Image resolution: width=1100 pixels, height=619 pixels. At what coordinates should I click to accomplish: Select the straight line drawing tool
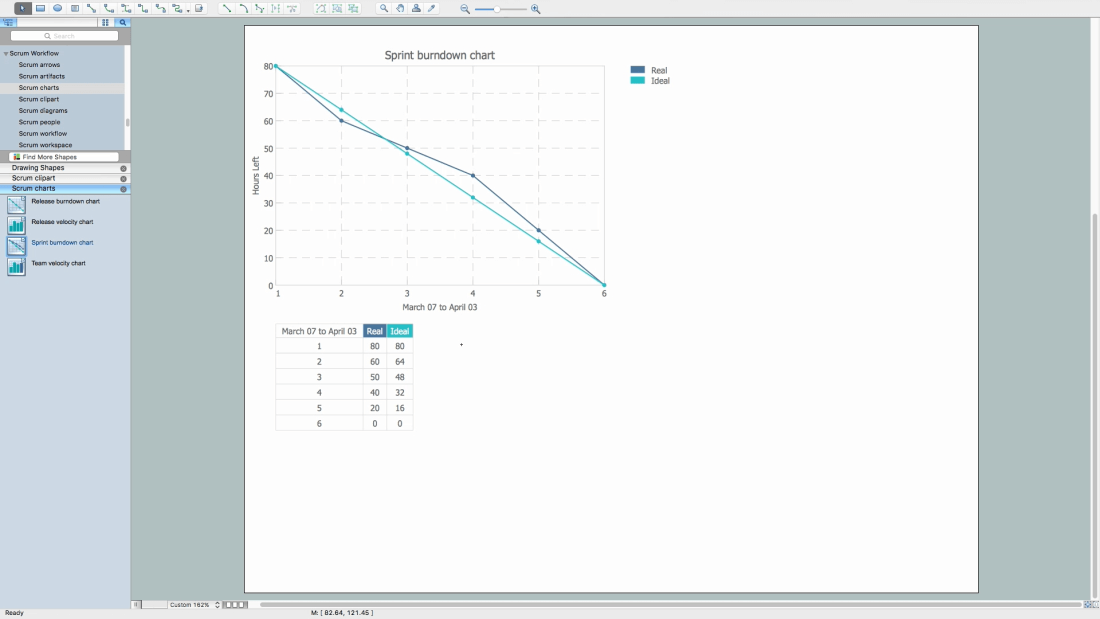click(x=227, y=8)
